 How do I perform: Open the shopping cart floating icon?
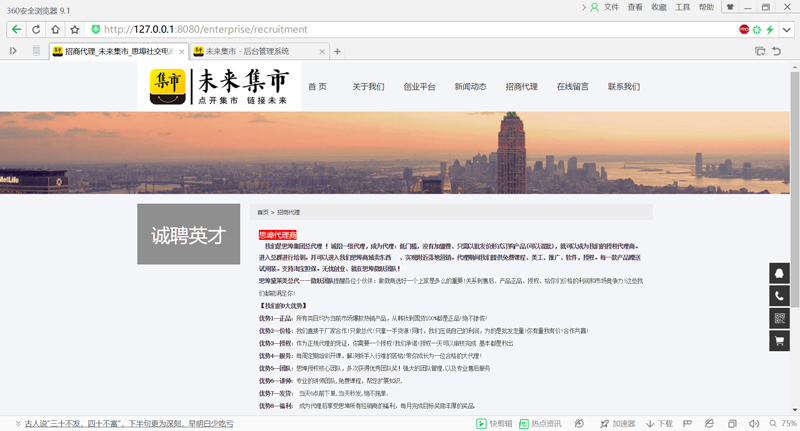pos(779,341)
